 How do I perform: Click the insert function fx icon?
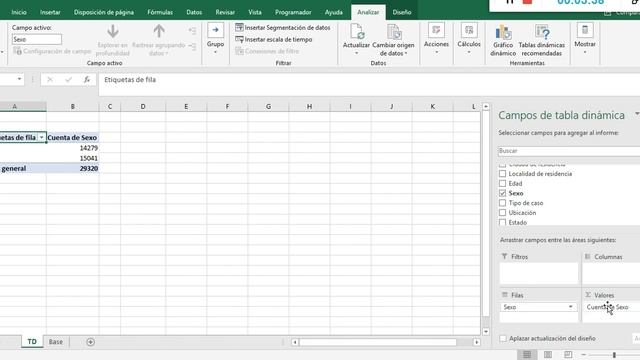pyautogui.click(x=87, y=80)
